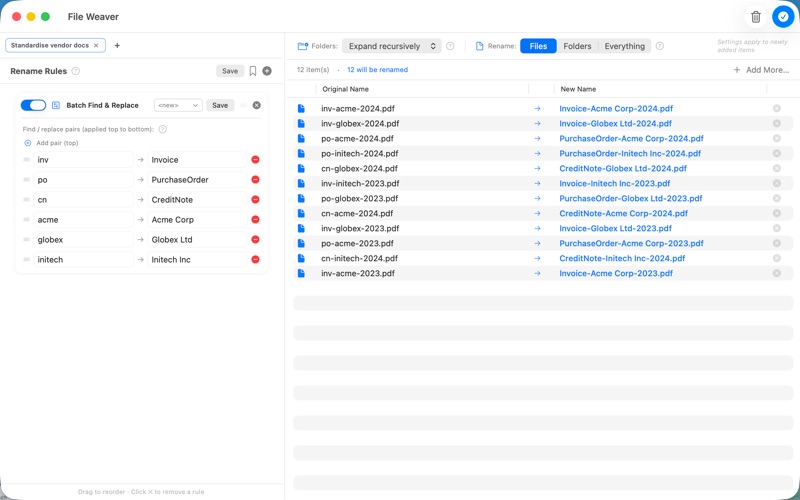800x500 pixels.
Task: Click the drag handle of the inv pair
Action: coord(27,160)
